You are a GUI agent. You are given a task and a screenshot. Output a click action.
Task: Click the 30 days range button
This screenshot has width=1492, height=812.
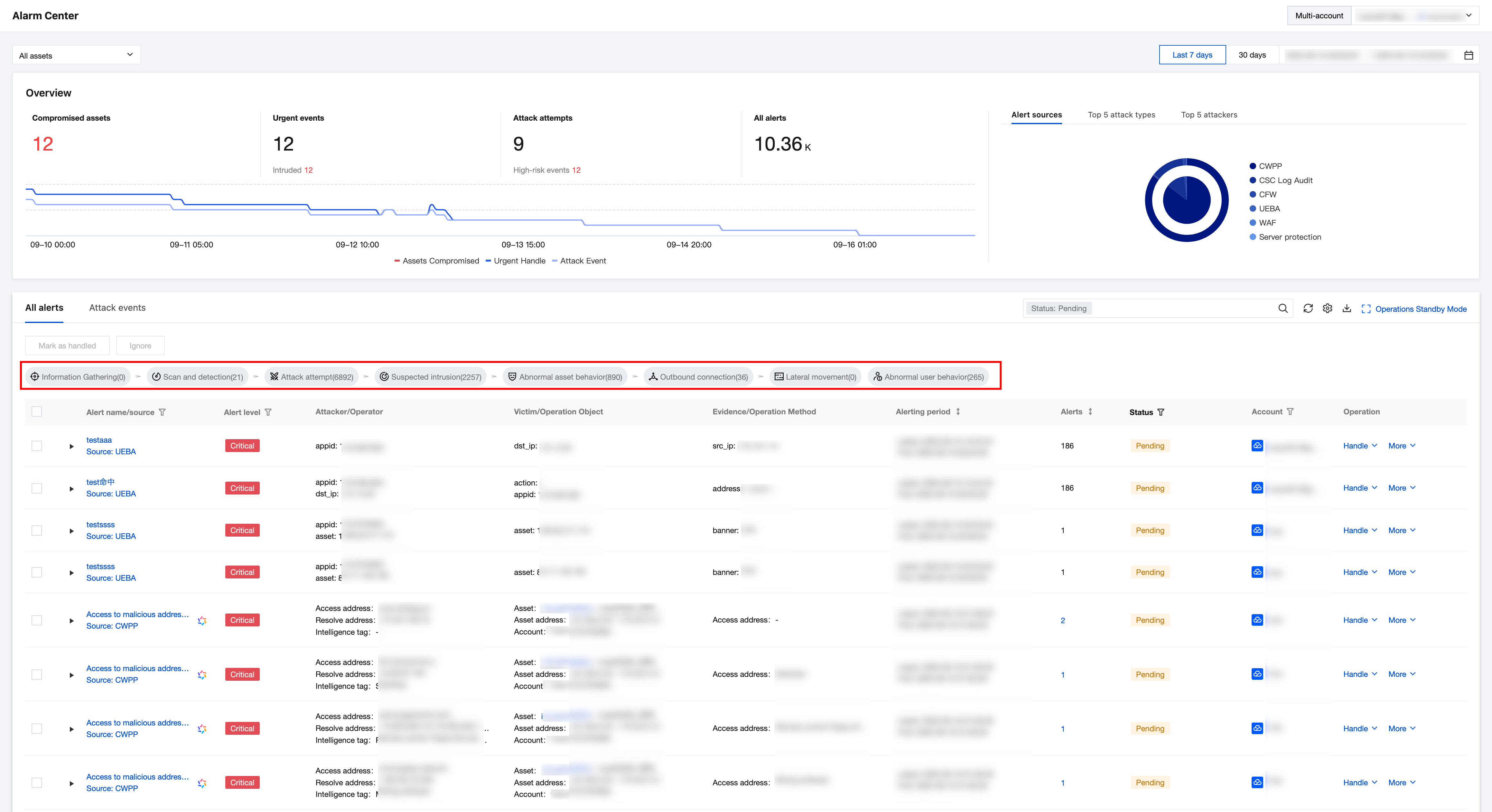pos(1252,55)
